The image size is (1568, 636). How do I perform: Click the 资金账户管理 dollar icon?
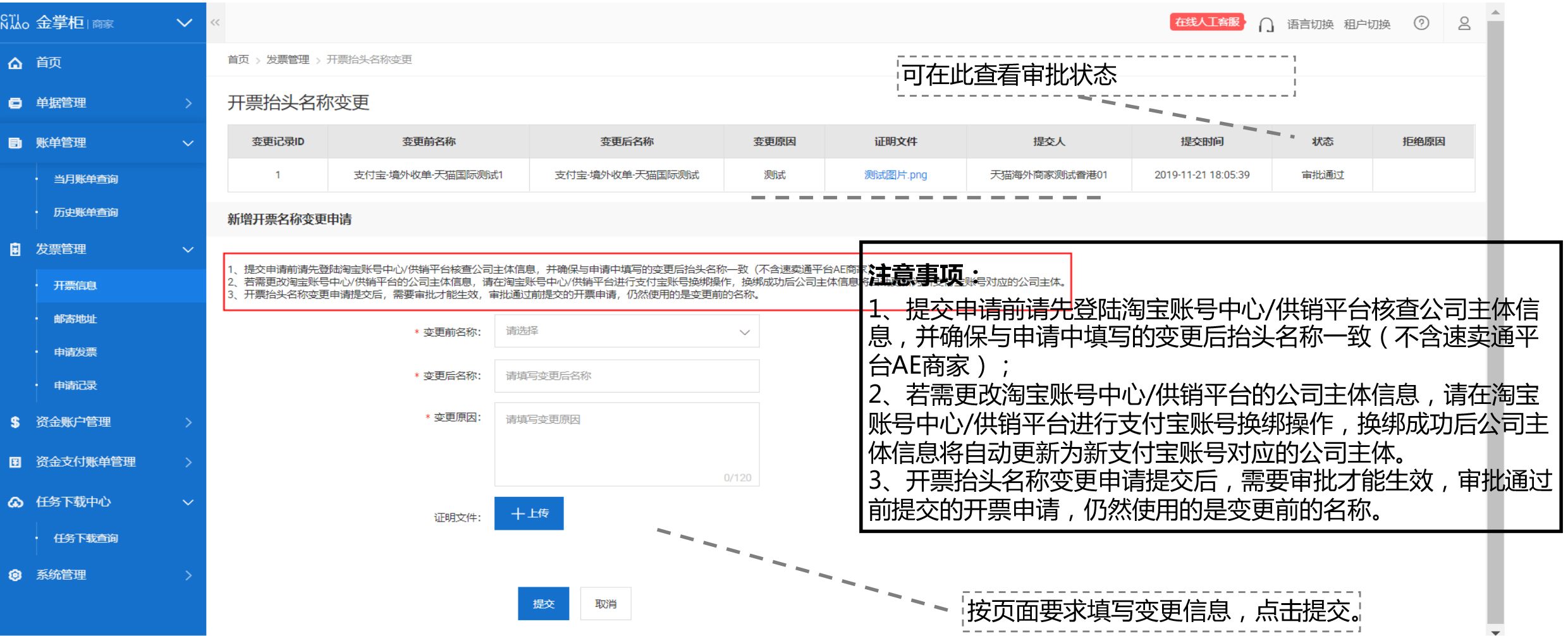(15, 422)
